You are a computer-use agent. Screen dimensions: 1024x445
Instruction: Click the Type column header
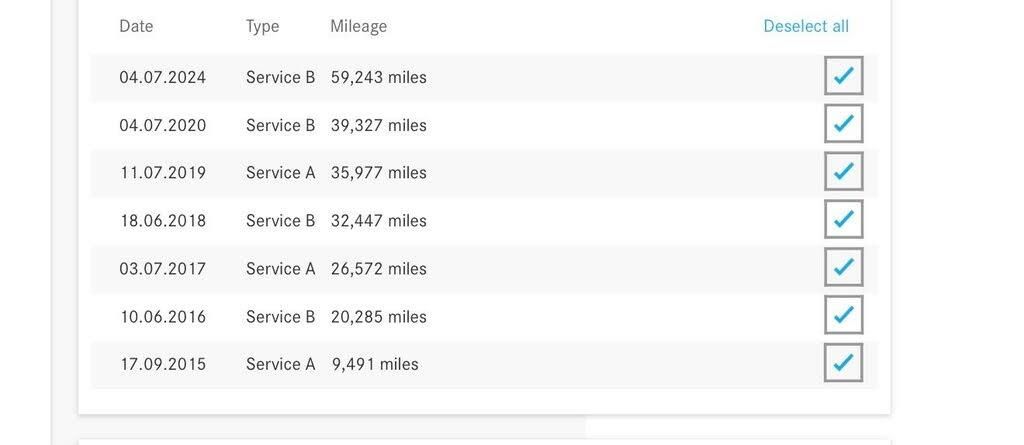coord(263,27)
